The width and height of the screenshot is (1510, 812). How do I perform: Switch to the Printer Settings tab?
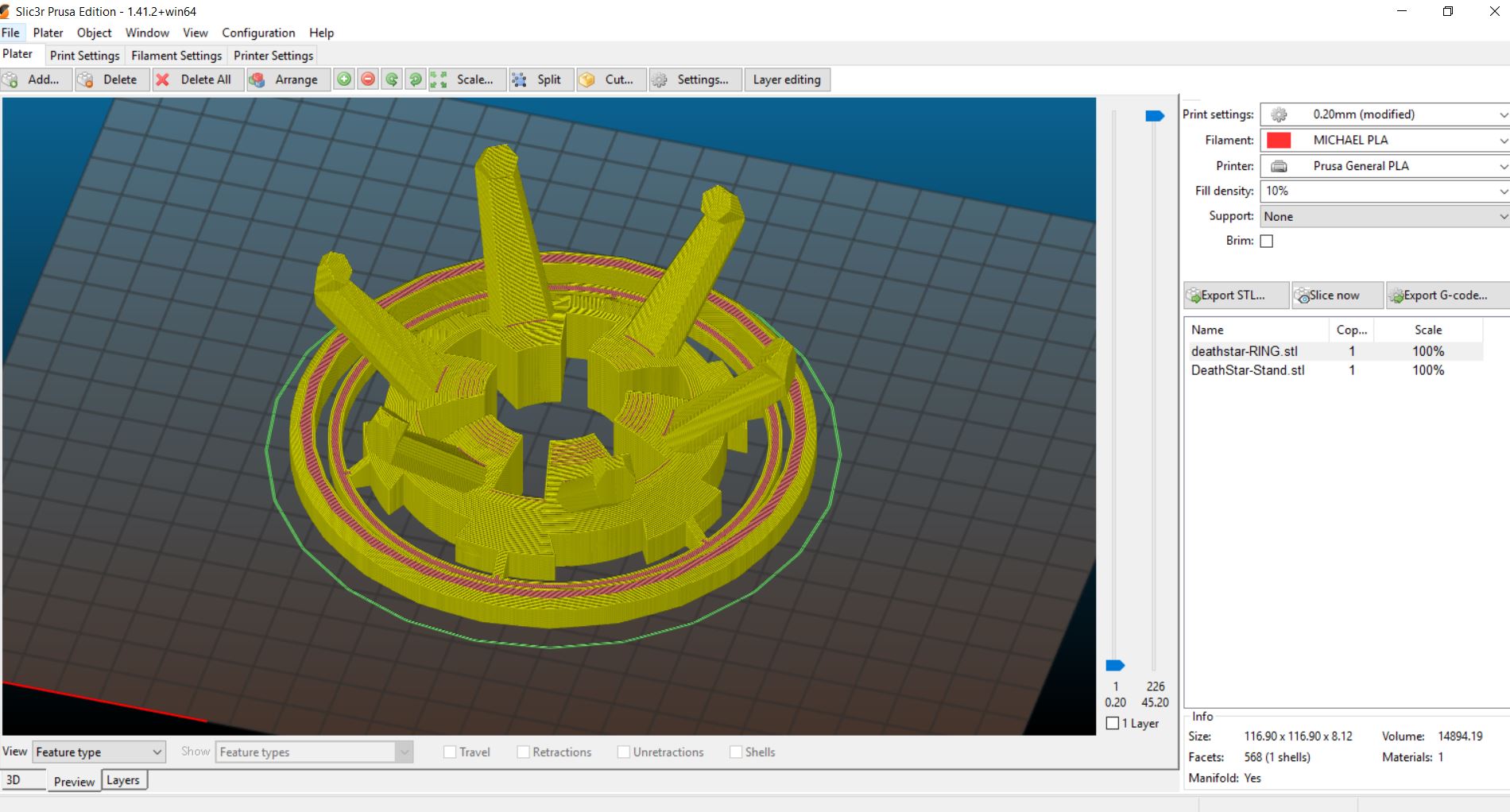[273, 56]
